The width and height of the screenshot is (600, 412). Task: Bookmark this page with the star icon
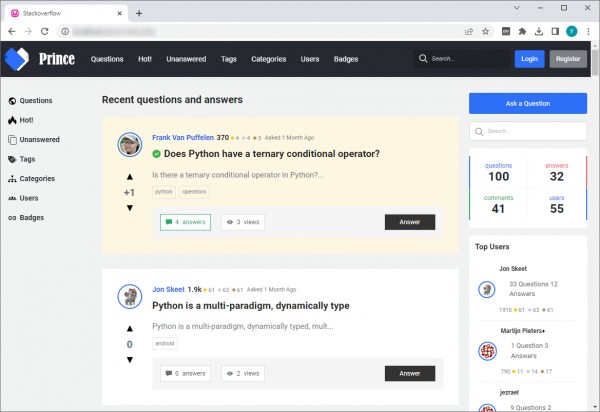(485, 31)
